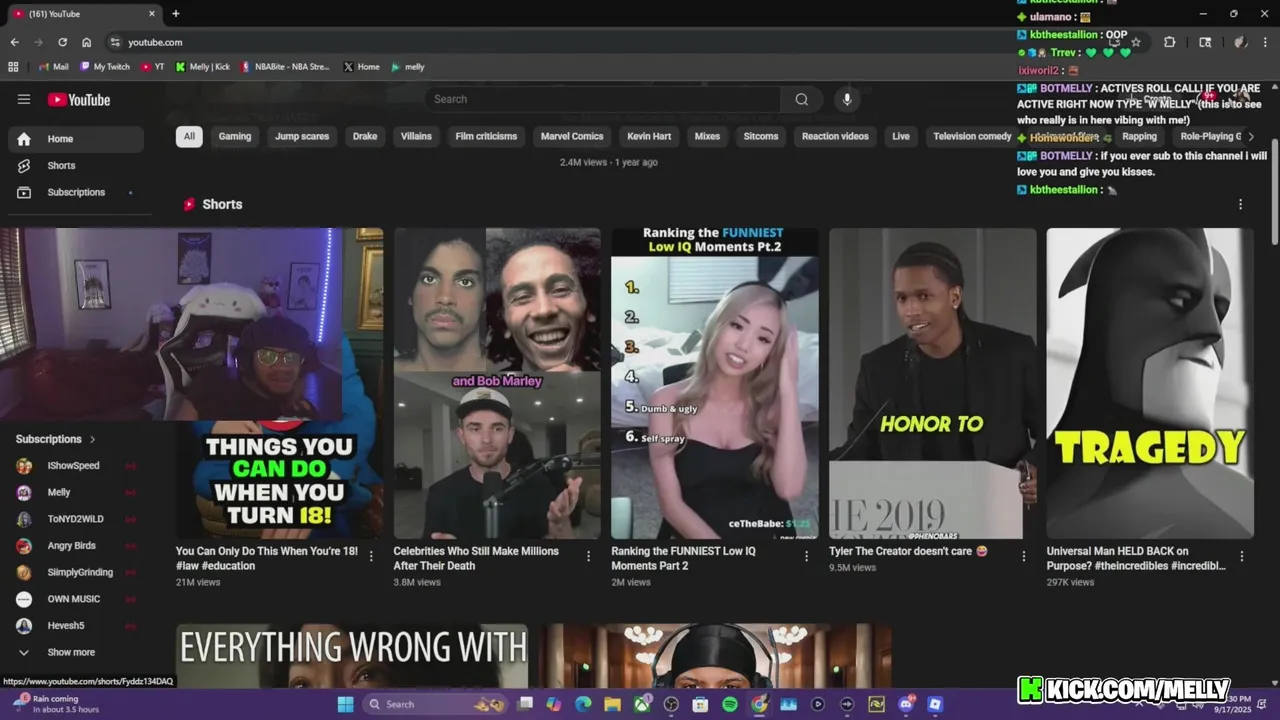Open the Mail bookmark
This screenshot has width=1280, height=720.
(53, 67)
